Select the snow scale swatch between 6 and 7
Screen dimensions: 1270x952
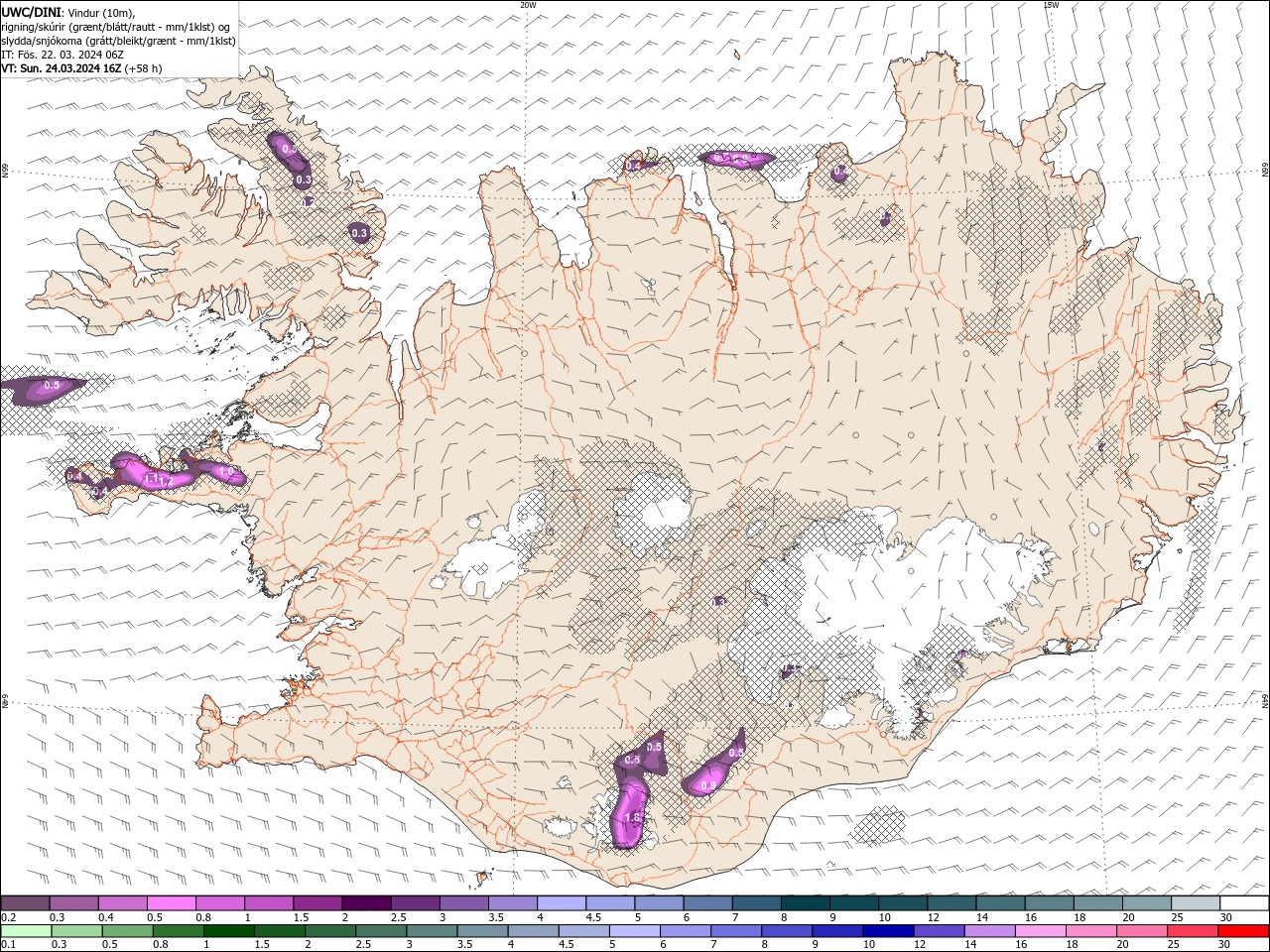pyautogui.click(x=707, y=903)
